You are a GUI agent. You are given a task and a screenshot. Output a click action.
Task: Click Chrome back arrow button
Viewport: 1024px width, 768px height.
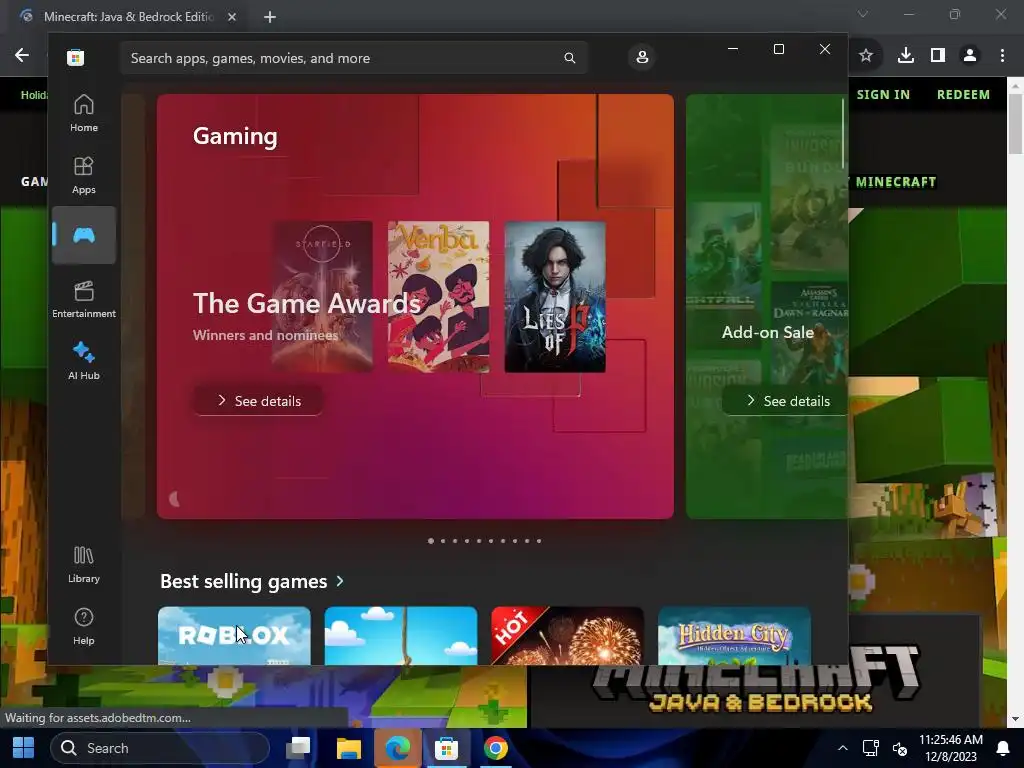pos(22,55)
